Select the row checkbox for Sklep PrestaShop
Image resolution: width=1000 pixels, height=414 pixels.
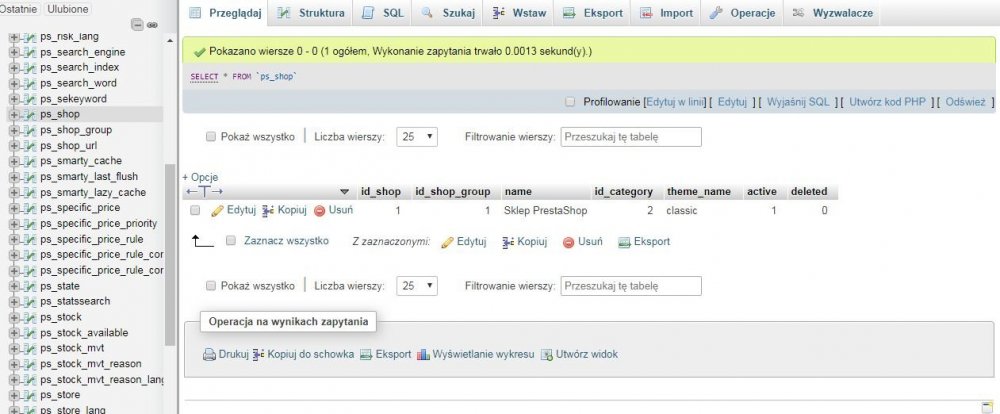[x=196, y=210]
